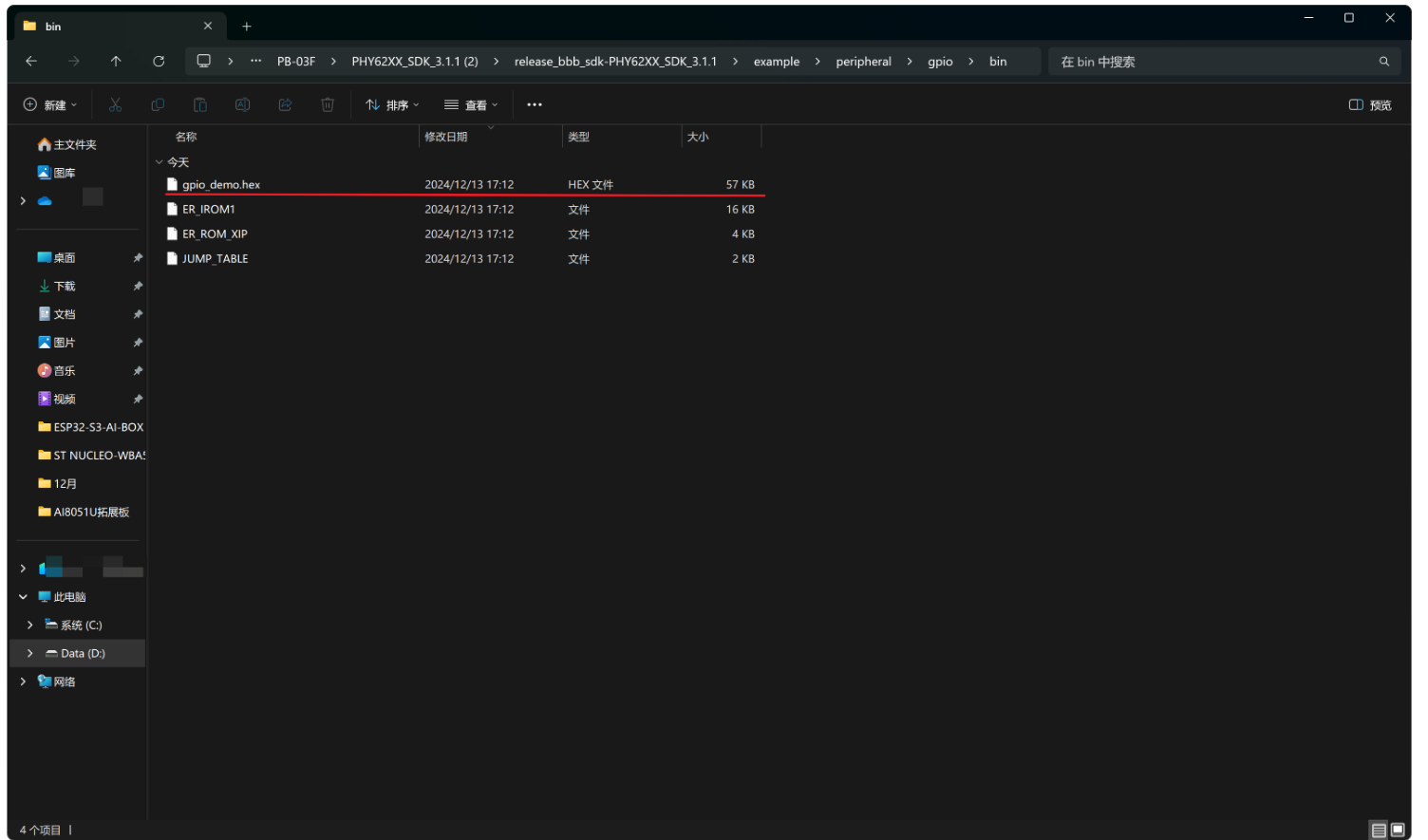The image size is (1428, 840).
Task: Open the 主文件夹 home item
Action: [66, 144]
